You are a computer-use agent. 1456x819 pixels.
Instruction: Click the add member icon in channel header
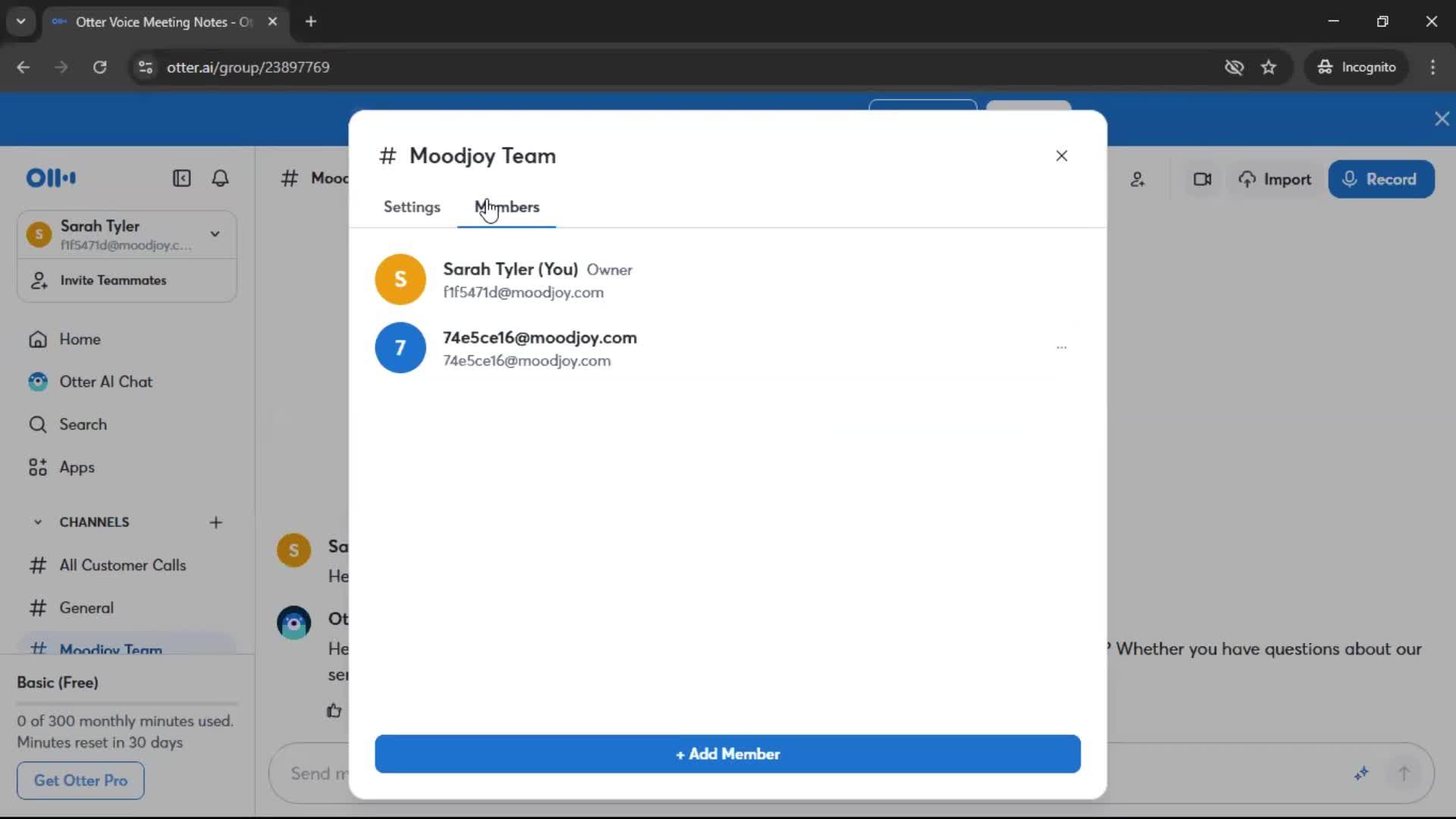pos(1137,180)
